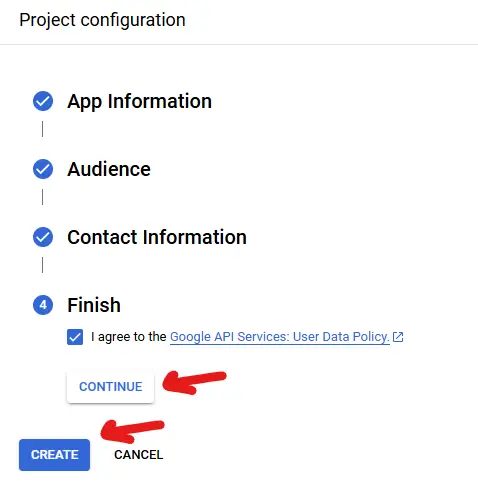Click the Contact Information checkmark icon

tap(43, 237)
